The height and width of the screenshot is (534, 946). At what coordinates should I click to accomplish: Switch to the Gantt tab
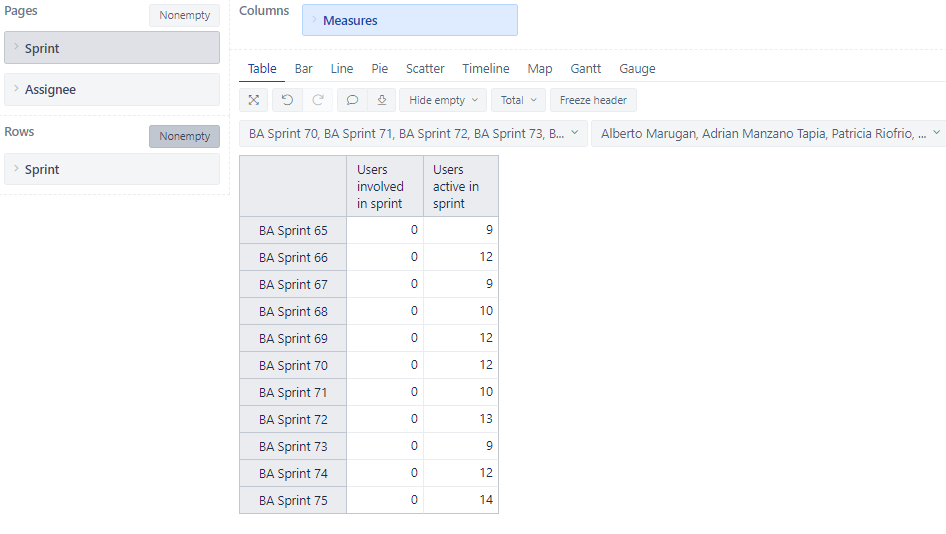[586, 69]
